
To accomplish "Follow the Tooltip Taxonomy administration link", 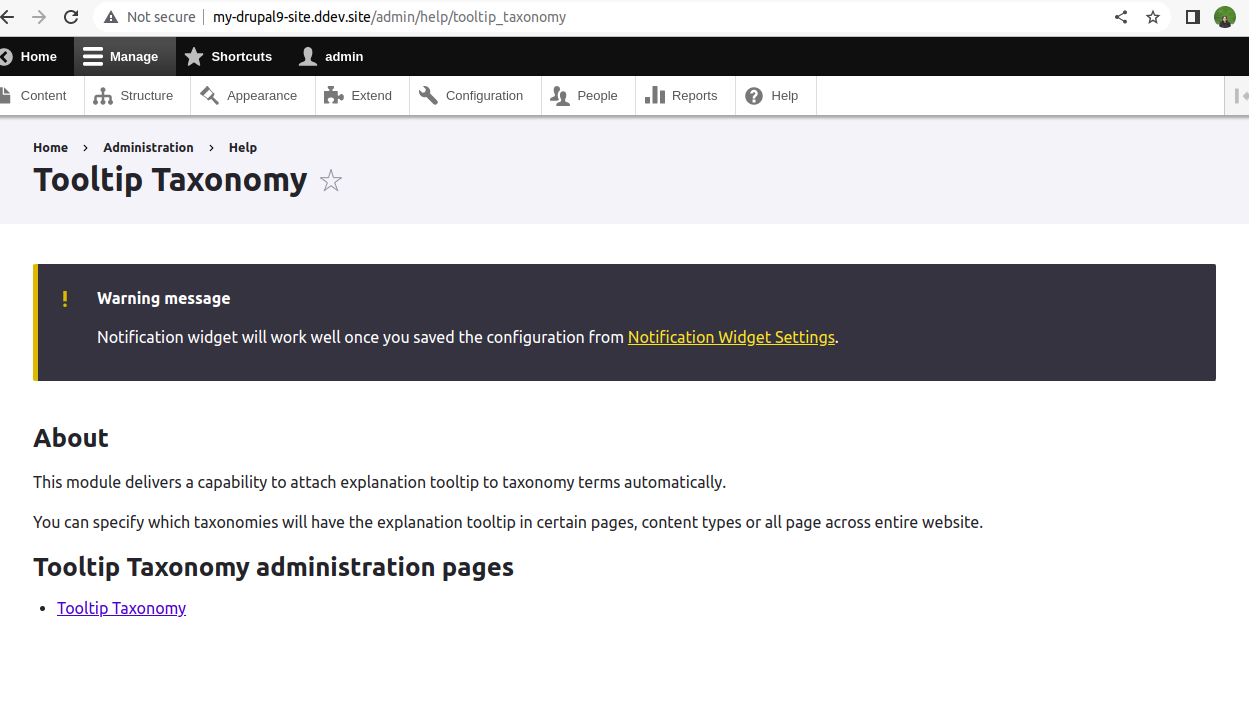I will pos(121,607).
